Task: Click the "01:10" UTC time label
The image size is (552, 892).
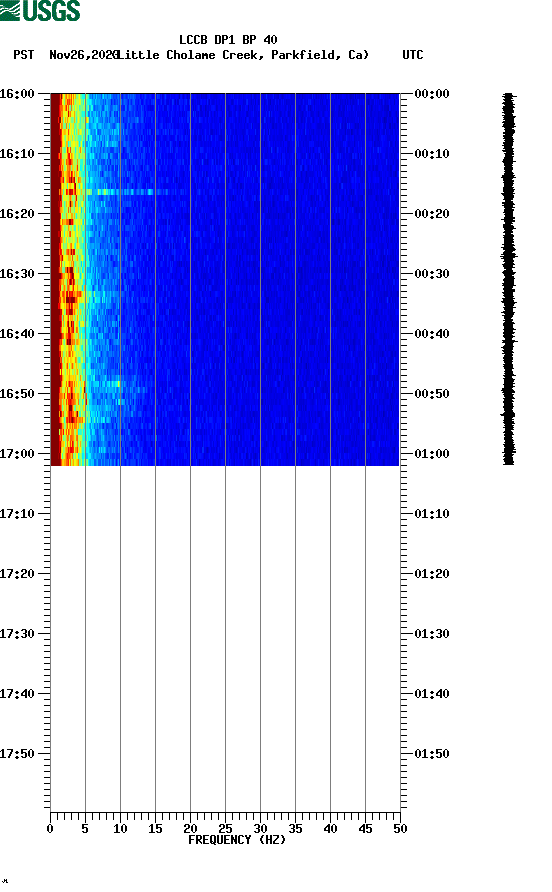Action: point(432,514)
